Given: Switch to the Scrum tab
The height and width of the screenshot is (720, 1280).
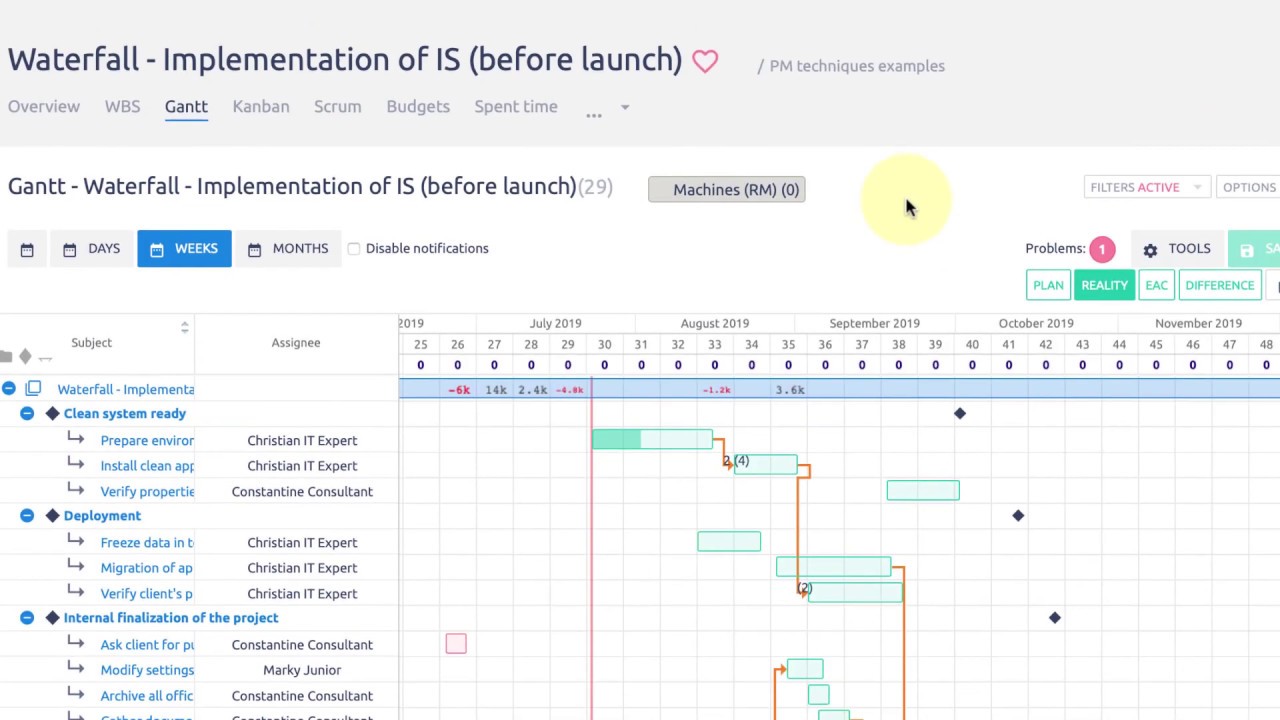Looking at the screenshot, I should (338, 107).
